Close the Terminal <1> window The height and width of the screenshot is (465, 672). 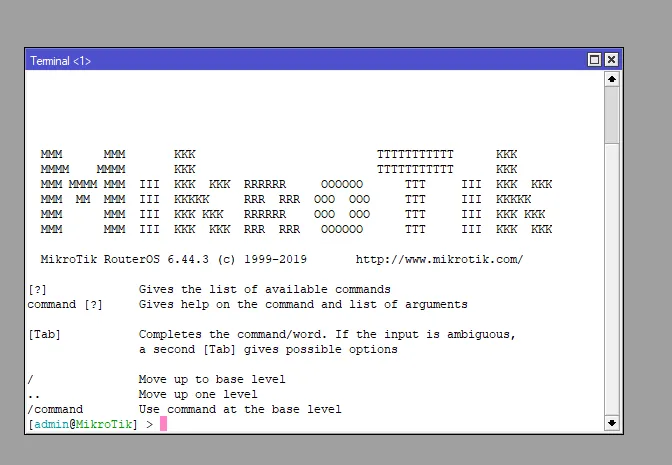(611, 60)
